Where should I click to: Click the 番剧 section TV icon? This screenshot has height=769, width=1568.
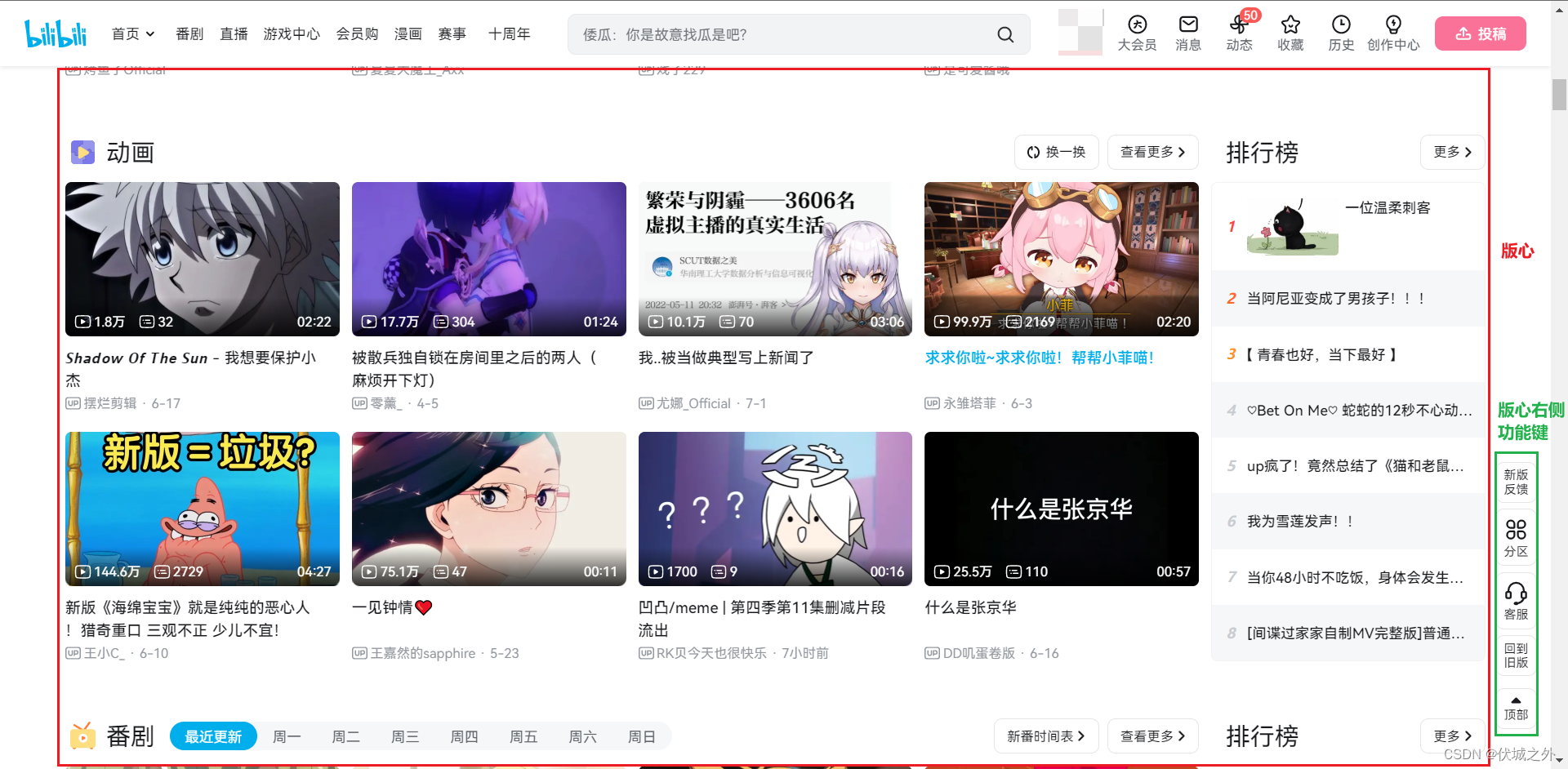pyautogui.click(x=82, y=736)
